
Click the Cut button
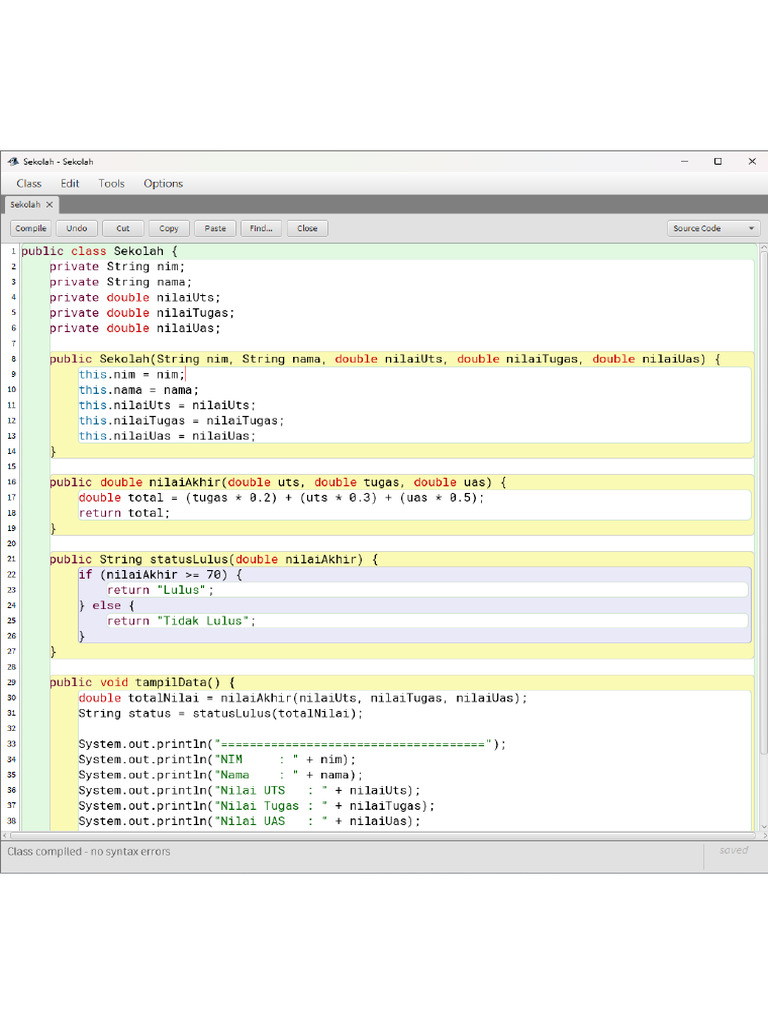pyautogui.click(x=123, y=229)
